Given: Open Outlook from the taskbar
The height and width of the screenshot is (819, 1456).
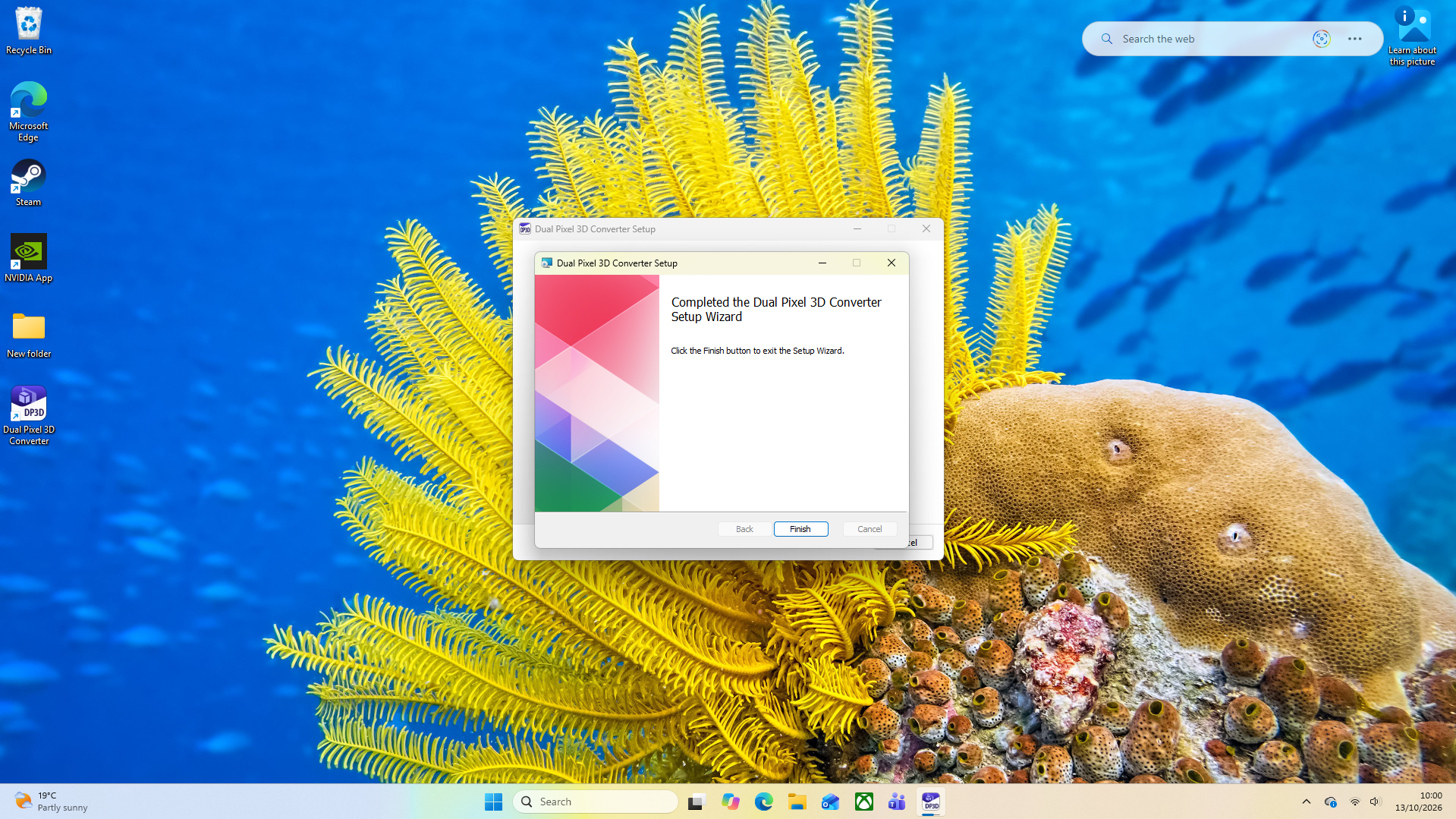Looking at the screenshot, I should 830,802.
